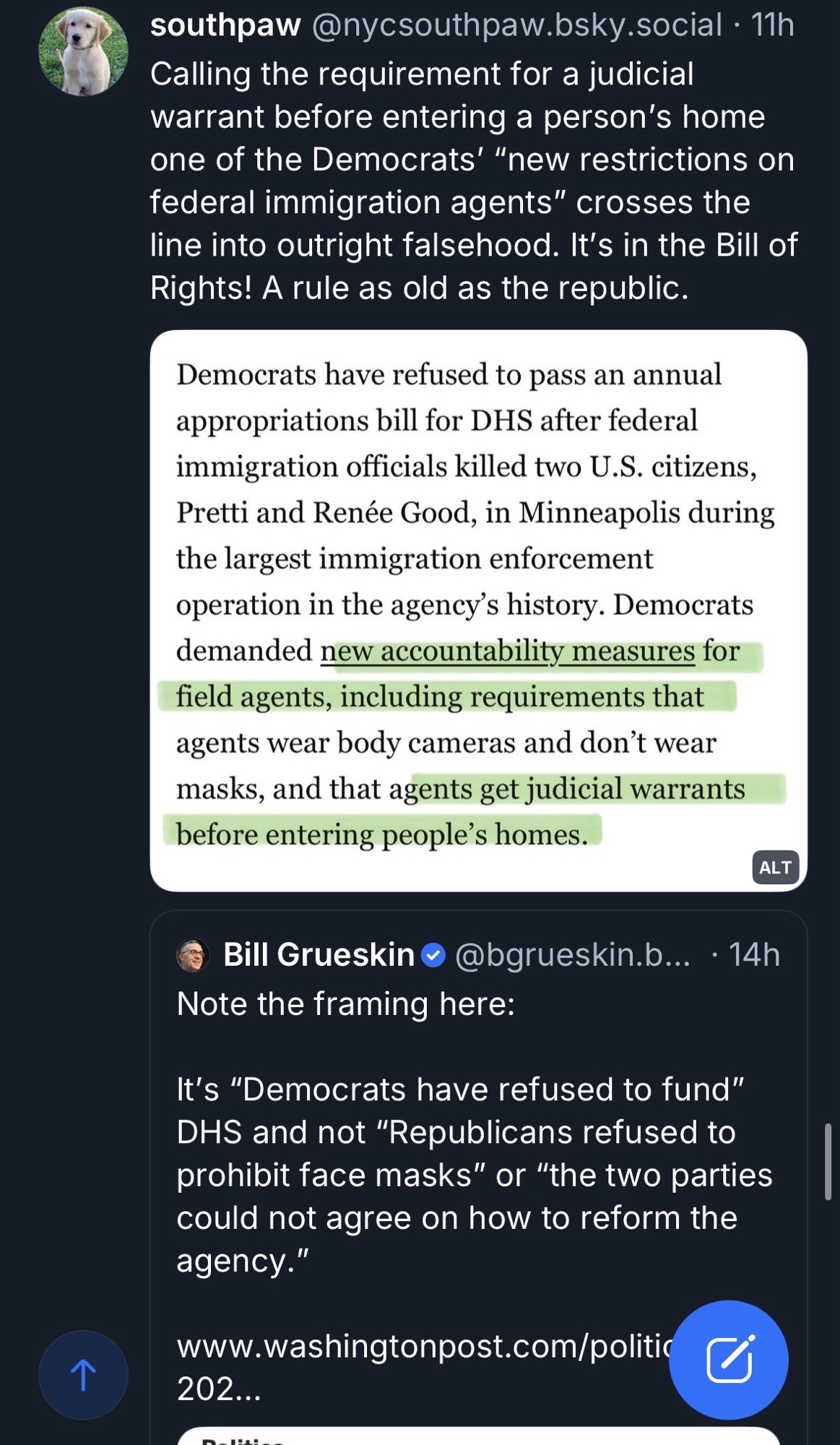Tap Bill Grueskin's small profile avatar
This screenshot has height=1445, width=840.
tap(193, 955)
